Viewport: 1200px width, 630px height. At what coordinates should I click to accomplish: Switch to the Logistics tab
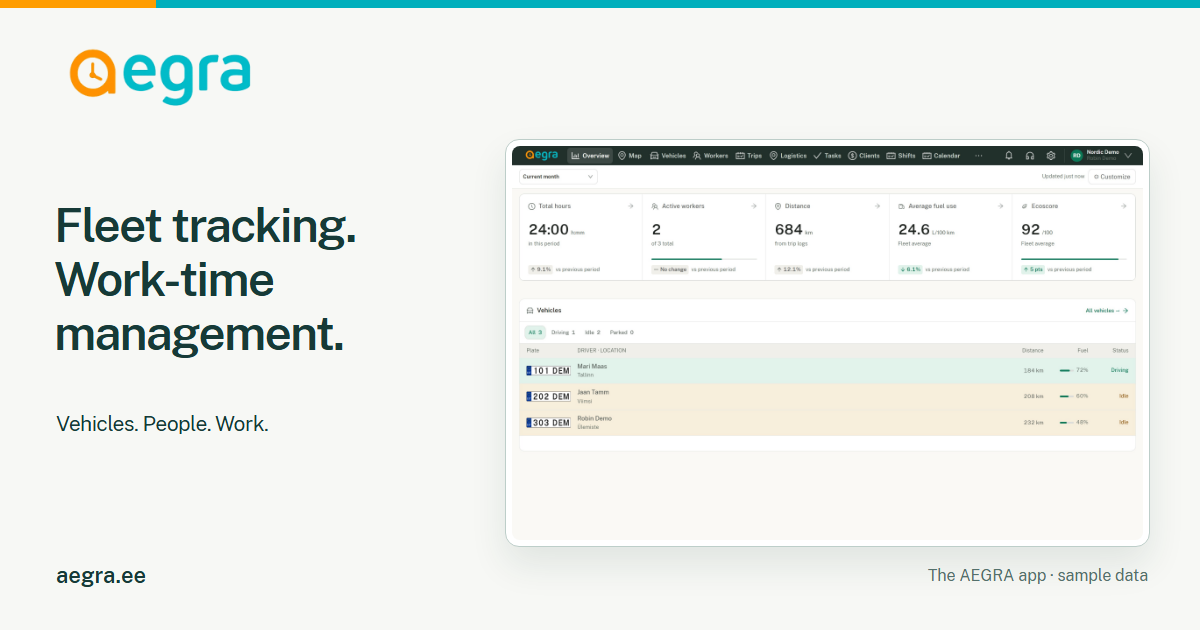[x=788, y=156]
